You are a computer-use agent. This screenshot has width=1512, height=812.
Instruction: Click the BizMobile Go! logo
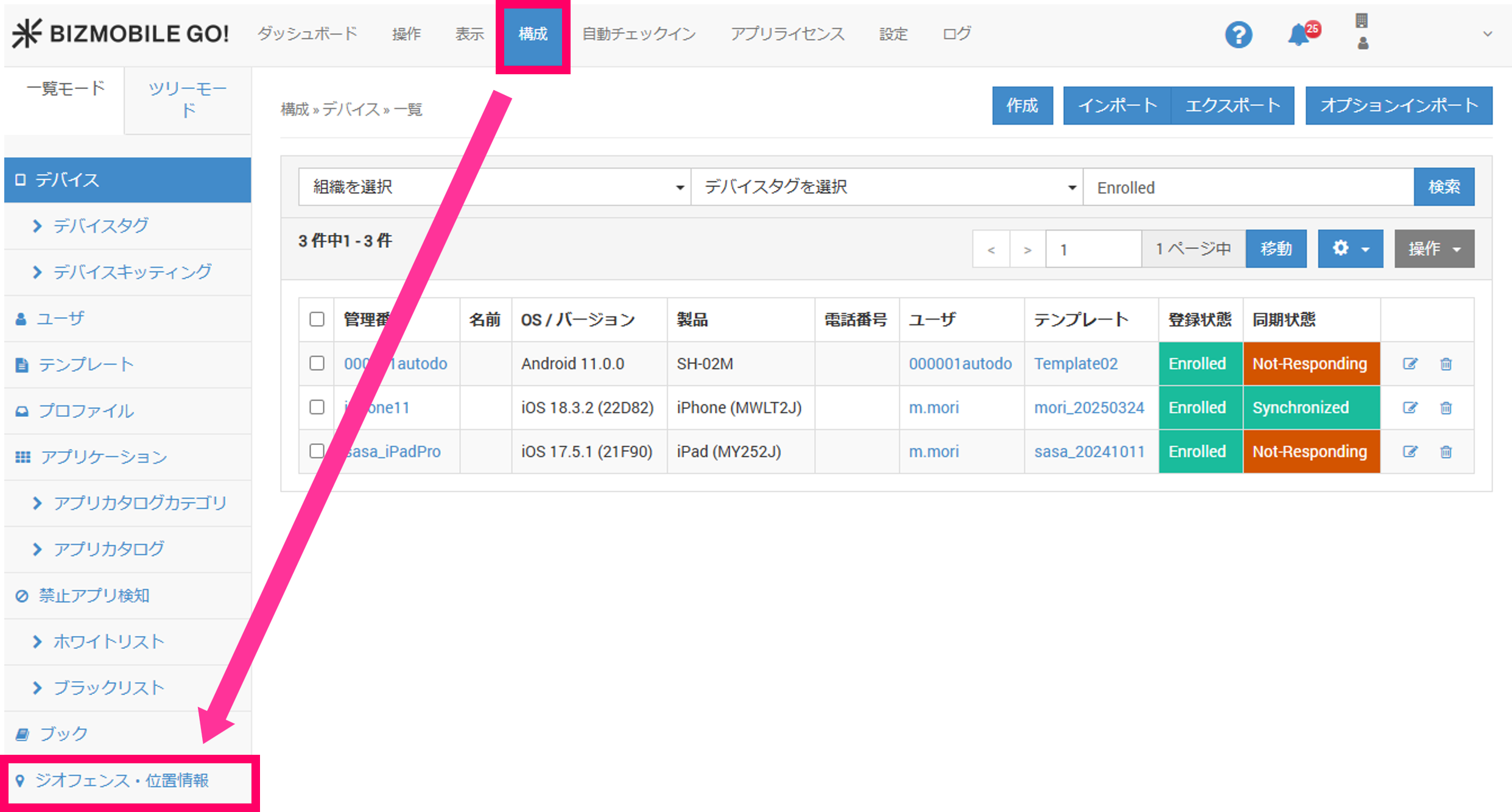(121, 33)
